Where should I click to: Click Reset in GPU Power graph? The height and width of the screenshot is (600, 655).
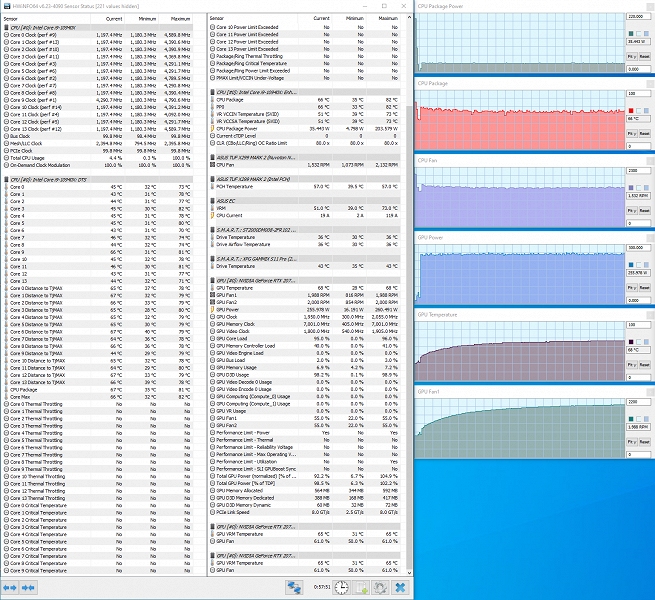(x=644, y=288)
